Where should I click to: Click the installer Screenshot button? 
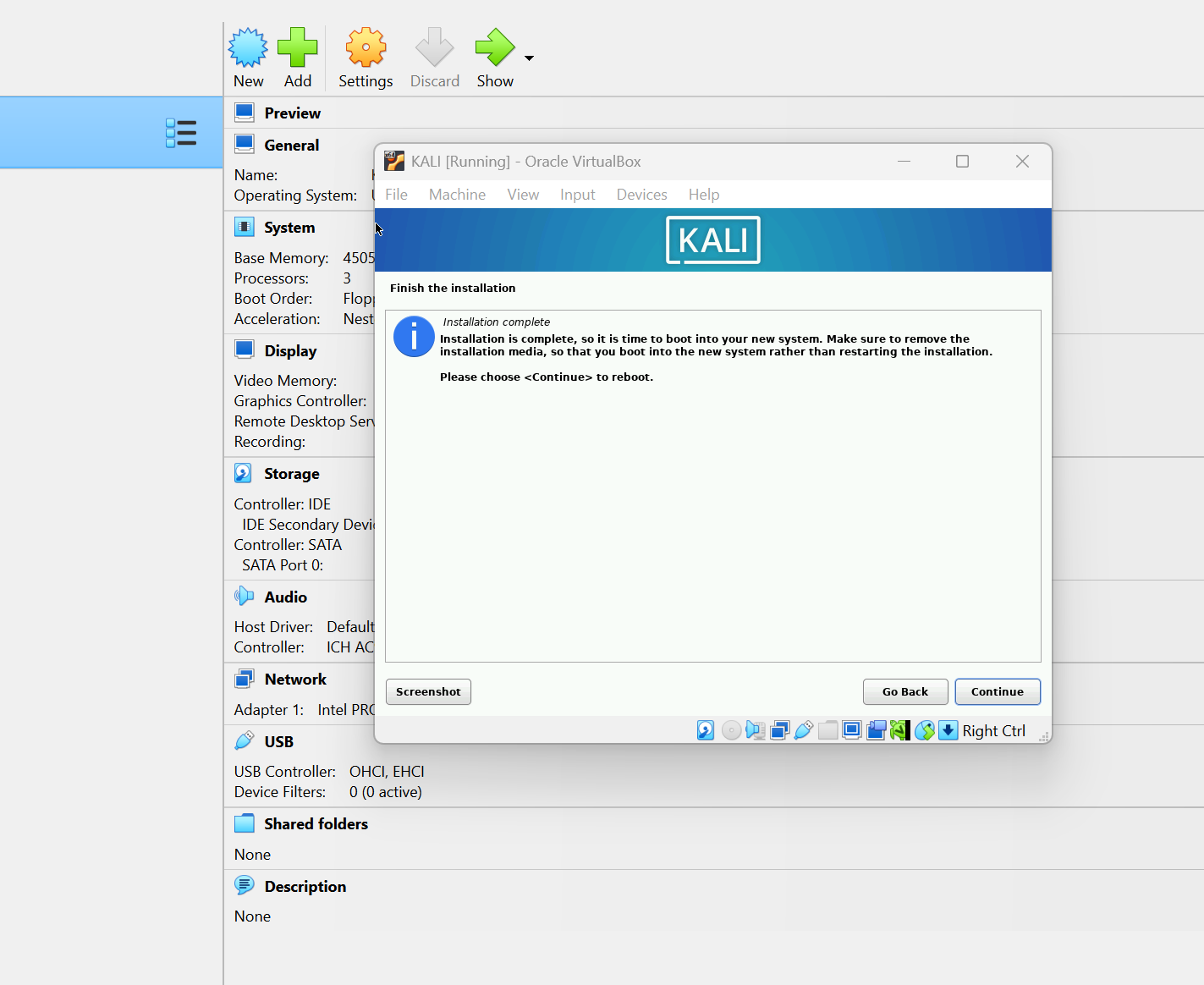point(428,691)
